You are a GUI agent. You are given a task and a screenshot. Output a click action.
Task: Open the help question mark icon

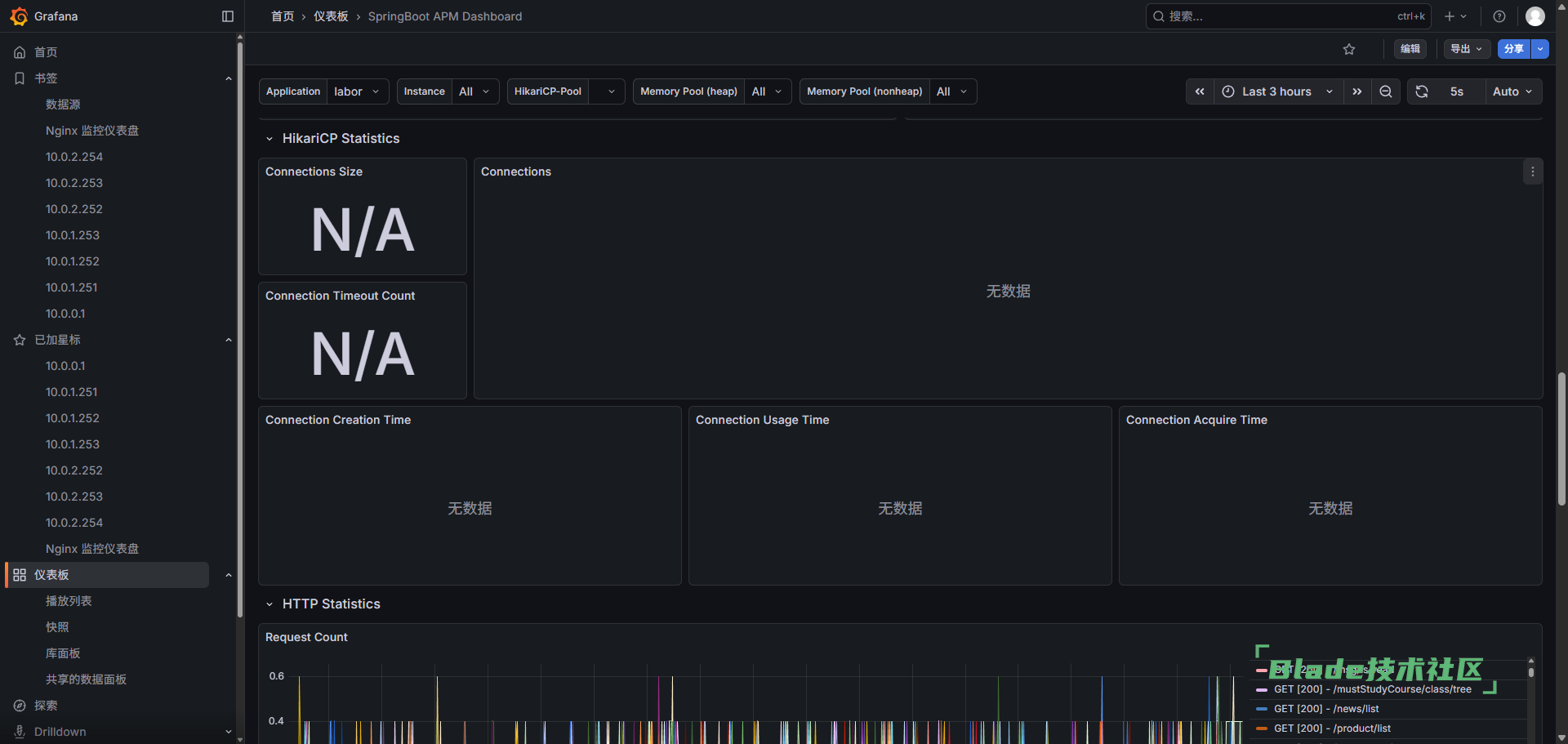tap(1499, 16)
